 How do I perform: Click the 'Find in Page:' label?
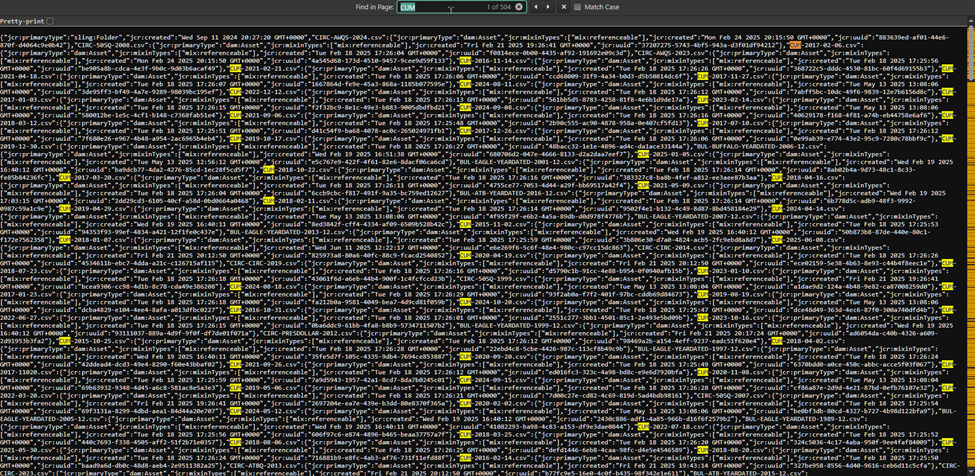coord(375,7)
